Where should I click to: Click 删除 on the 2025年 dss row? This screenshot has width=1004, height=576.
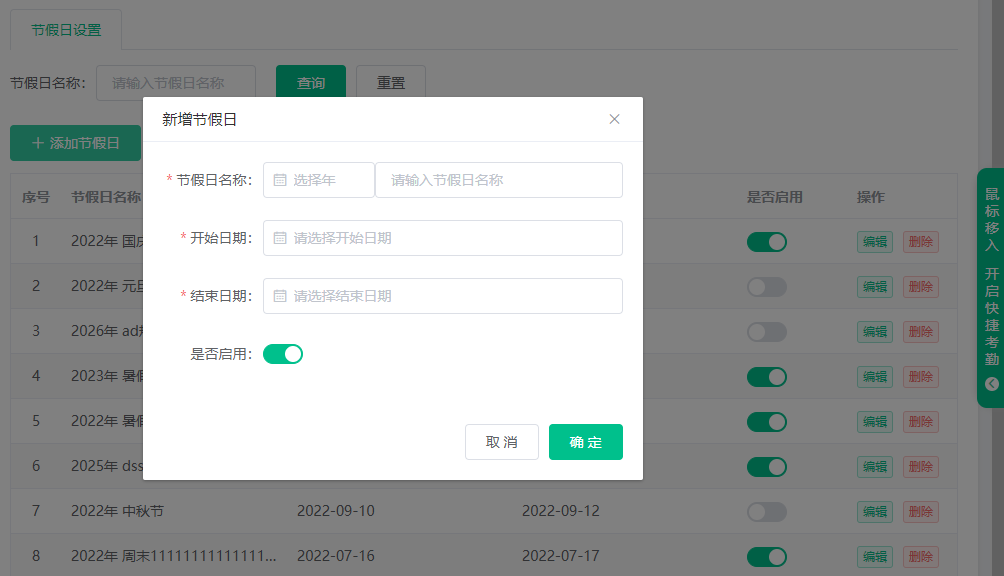pos(919,466)
